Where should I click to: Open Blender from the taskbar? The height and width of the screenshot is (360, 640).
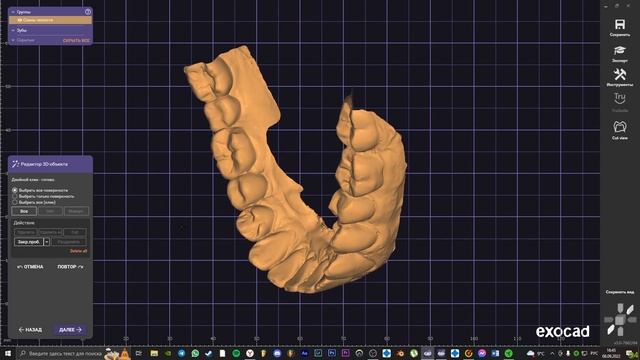tap(400, 353)
